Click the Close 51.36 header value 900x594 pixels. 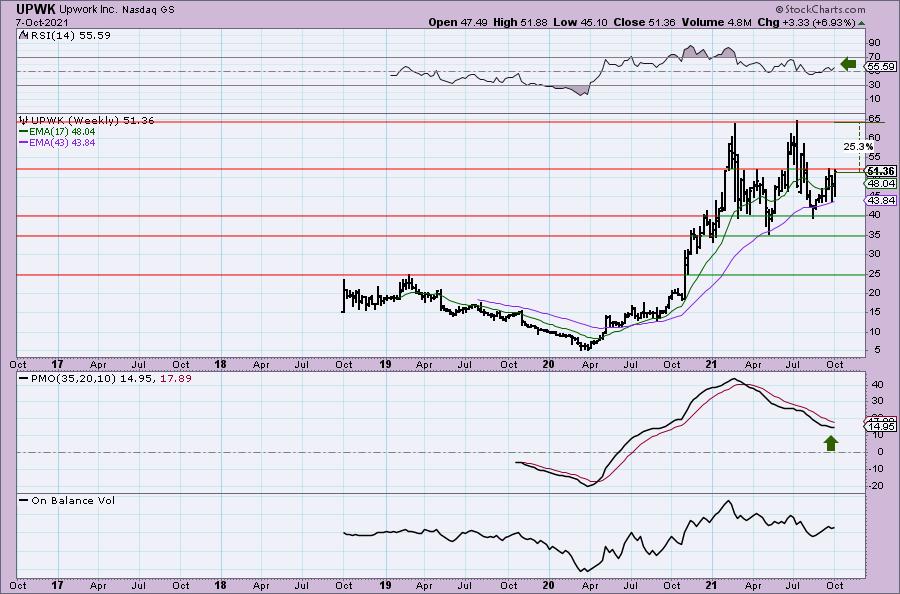pyautogui.click(x=645, y=22)
